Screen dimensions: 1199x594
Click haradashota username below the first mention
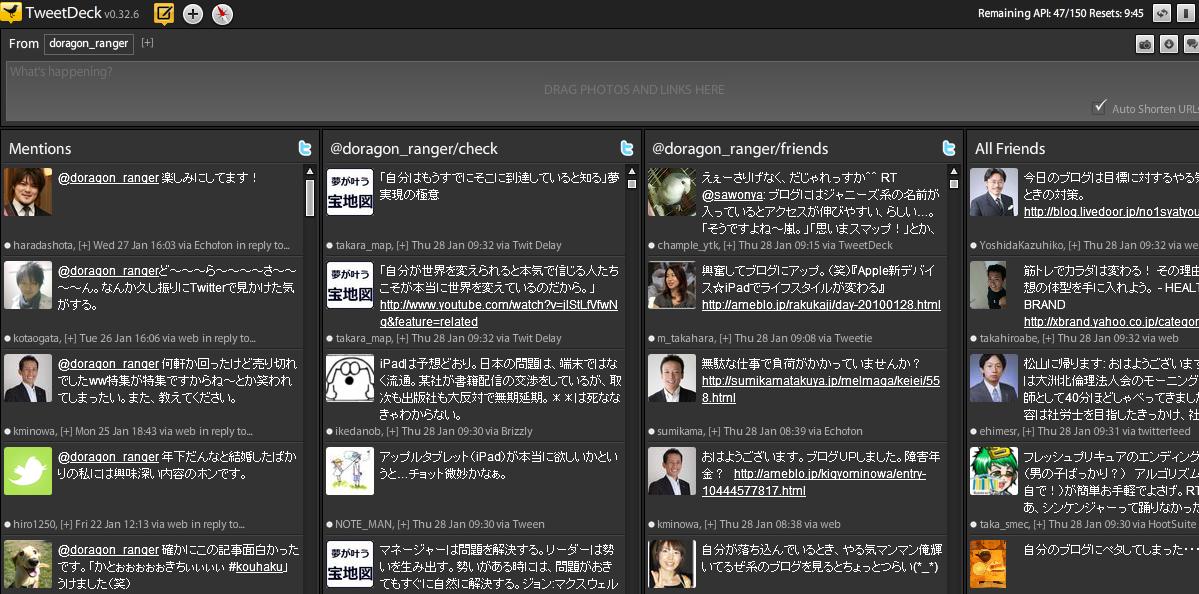pyautogui.click(x=44, y=245)
